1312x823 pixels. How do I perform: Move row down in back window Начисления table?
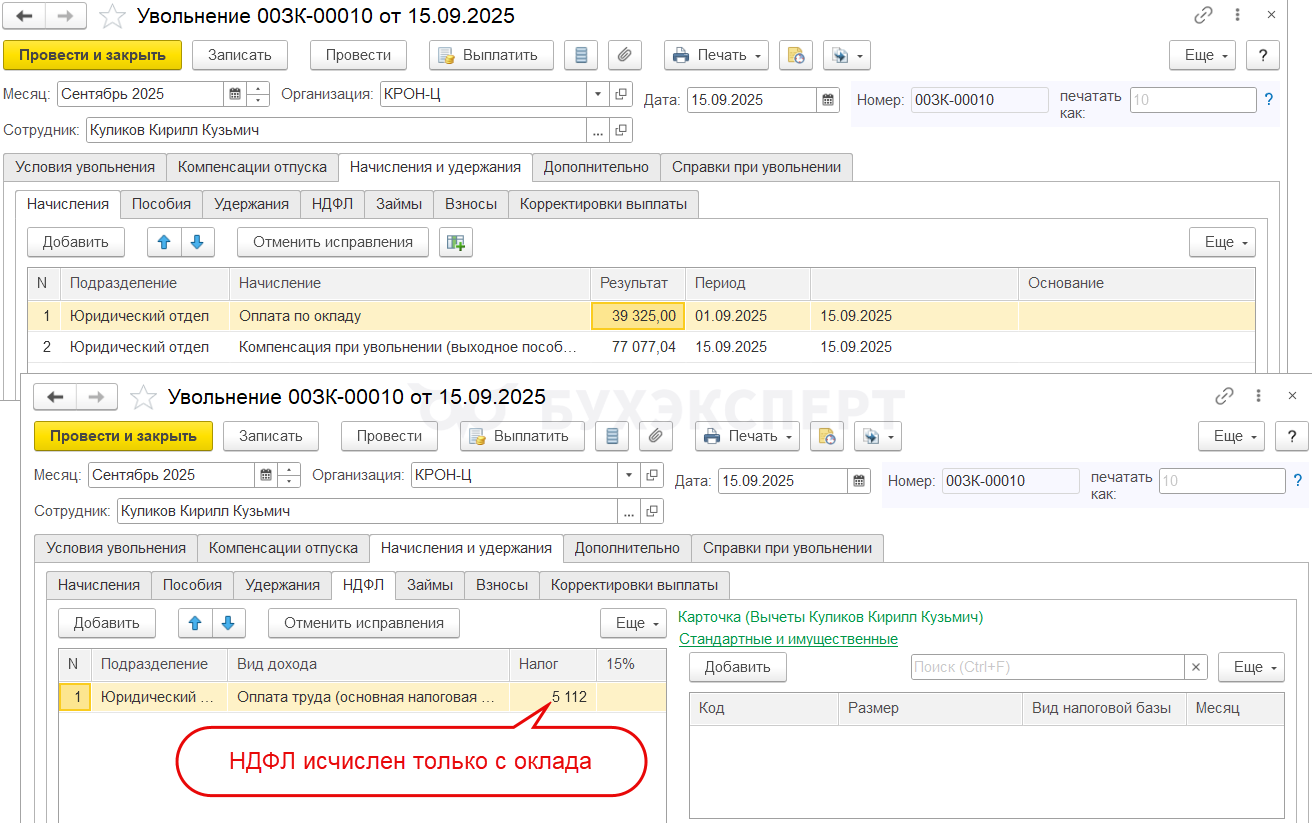click(197, 242)
